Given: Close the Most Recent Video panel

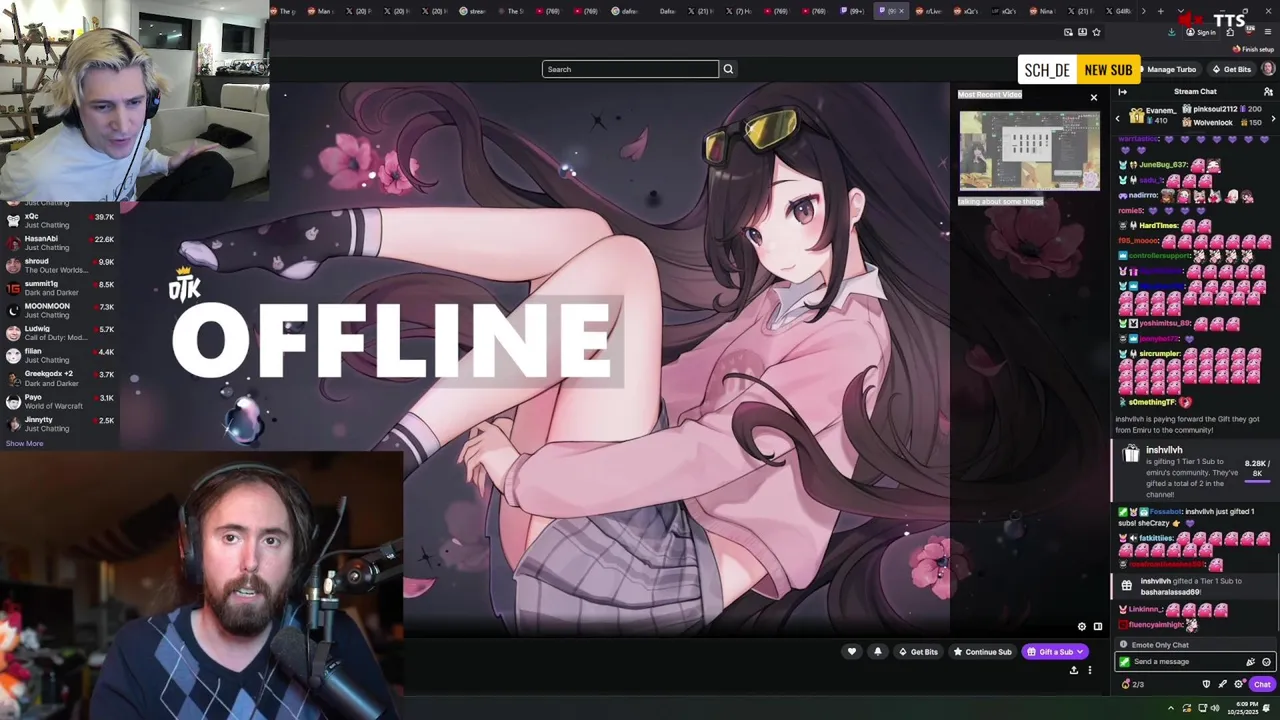Looking at the screenshot, I should pyautogui.click(x=1093, y=97).
